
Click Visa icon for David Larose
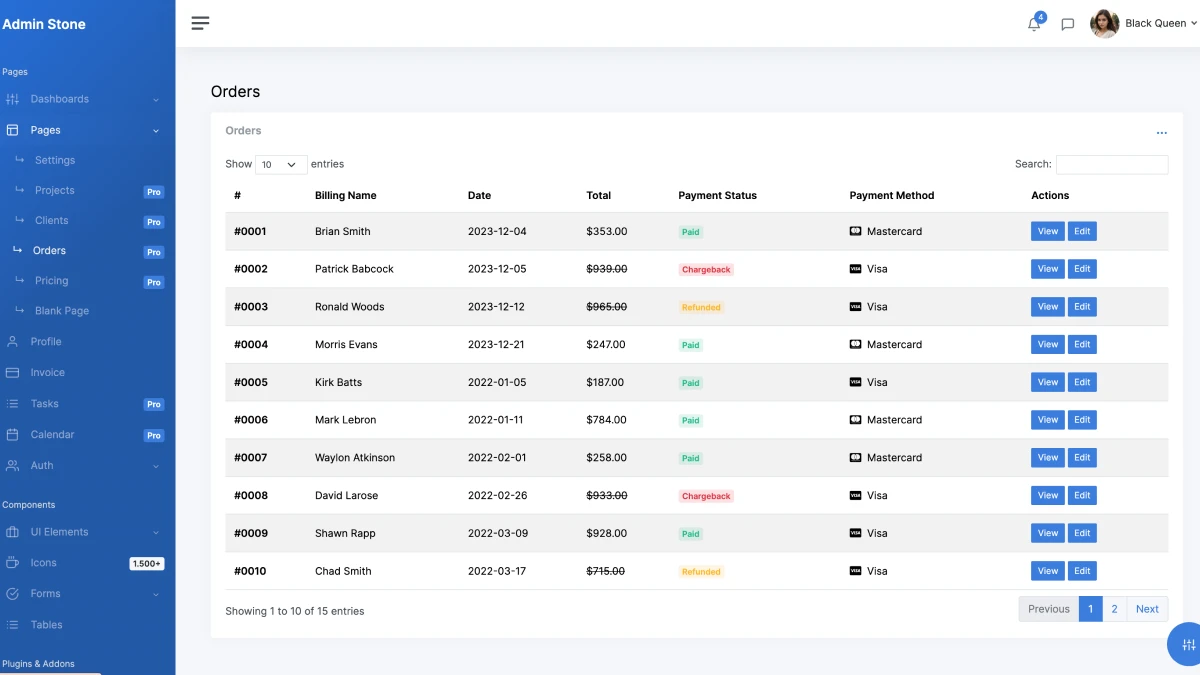click(855, 495)
